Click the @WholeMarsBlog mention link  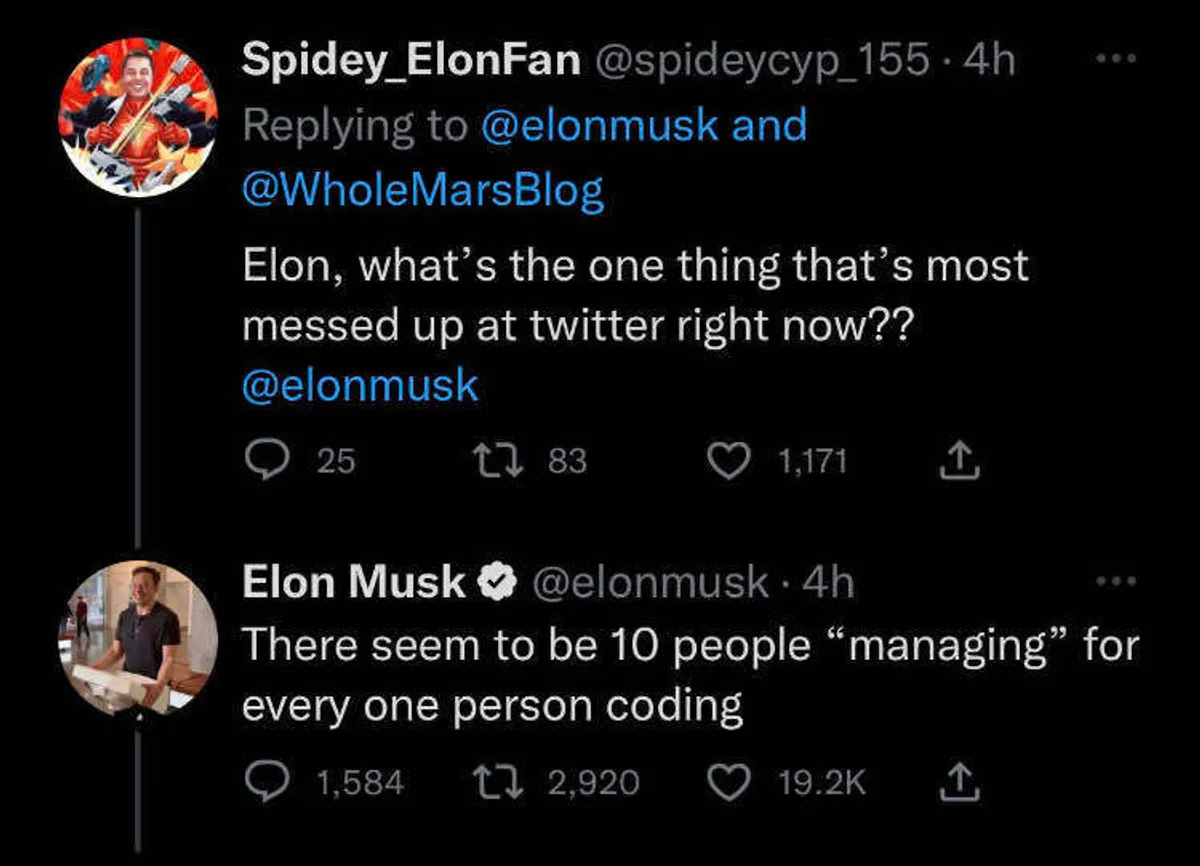(423, 190)
